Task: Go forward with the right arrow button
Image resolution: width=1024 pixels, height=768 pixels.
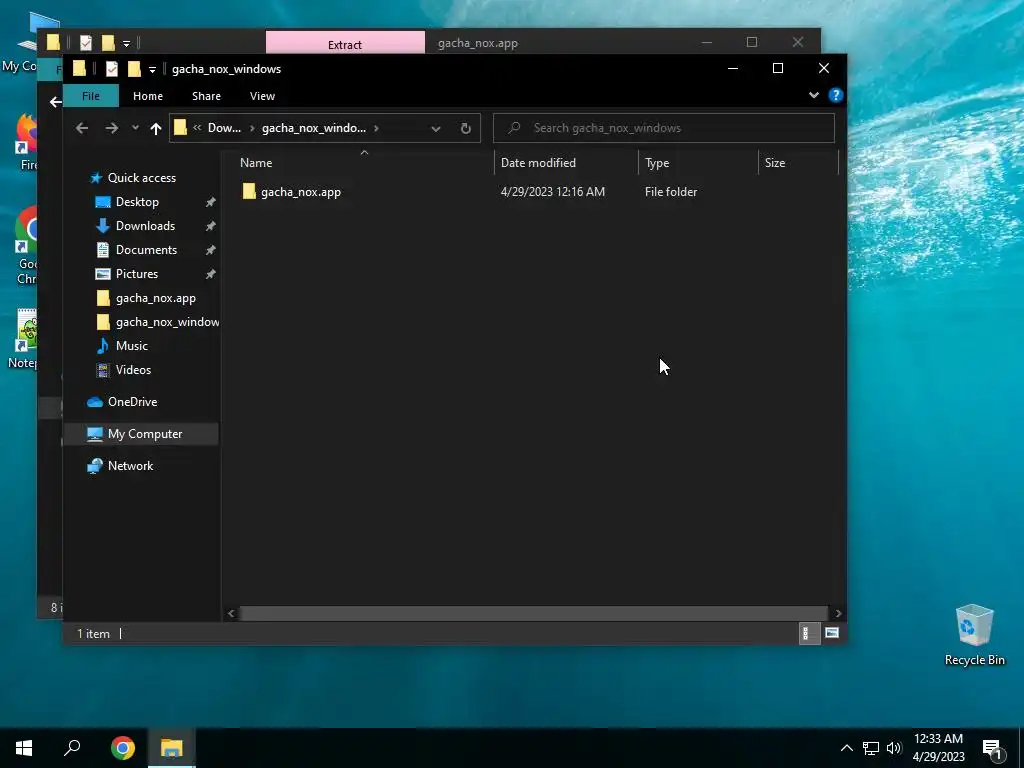Action: click(112, 128)
